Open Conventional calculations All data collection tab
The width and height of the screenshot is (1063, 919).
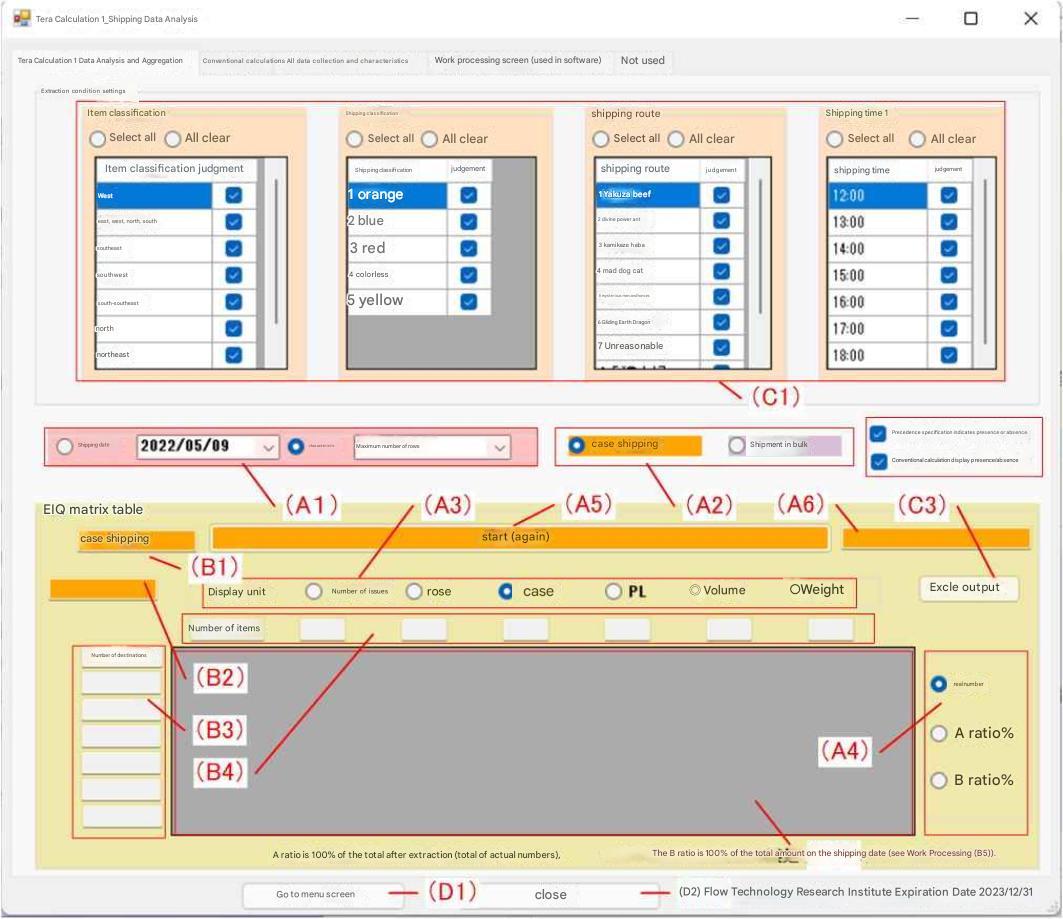click(x=305, y=60)
